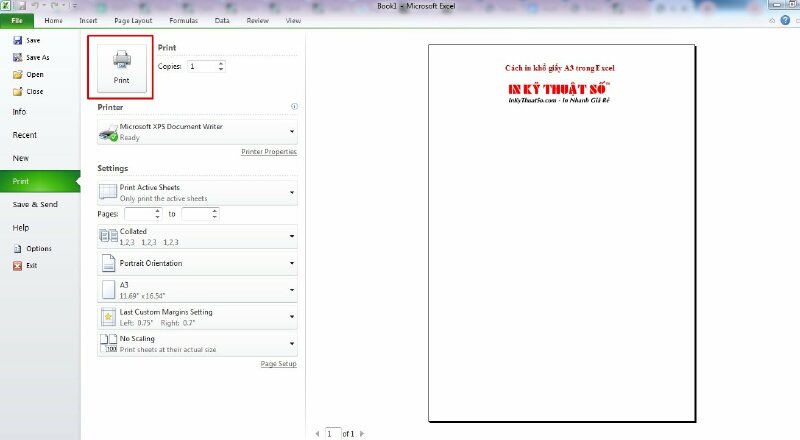The height and width of the screenshot is (440, 800).
Task: Open the Review tab
Action: point(257,20)
